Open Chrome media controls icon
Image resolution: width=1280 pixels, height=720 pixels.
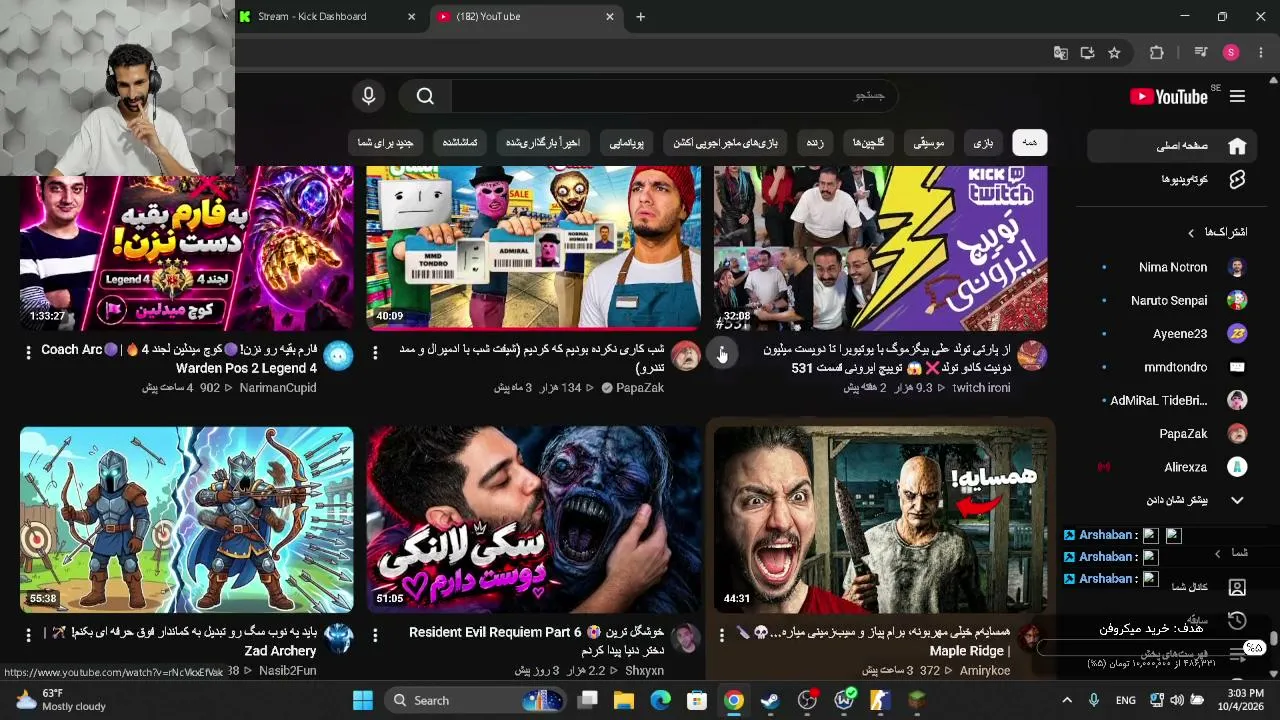[x=1201, y=53]
